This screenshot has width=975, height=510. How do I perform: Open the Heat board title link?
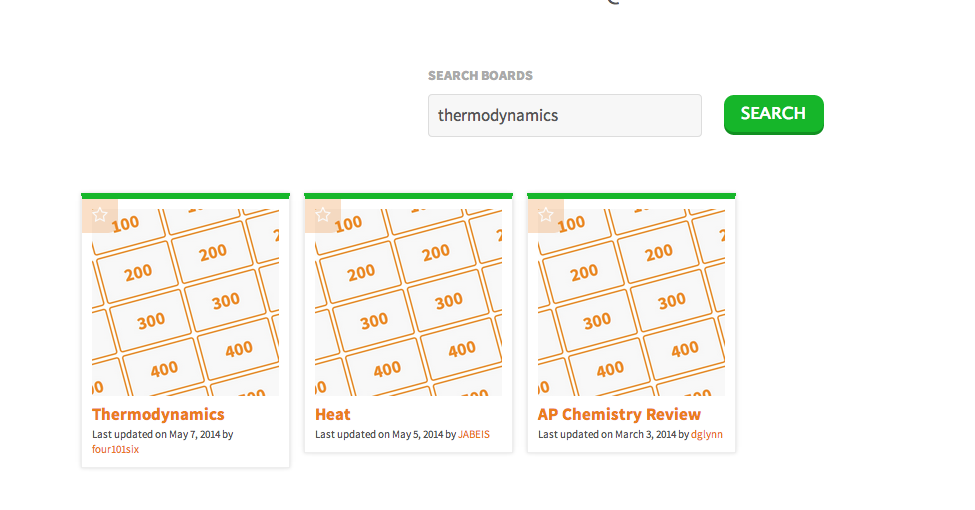(x=333, y=414)
